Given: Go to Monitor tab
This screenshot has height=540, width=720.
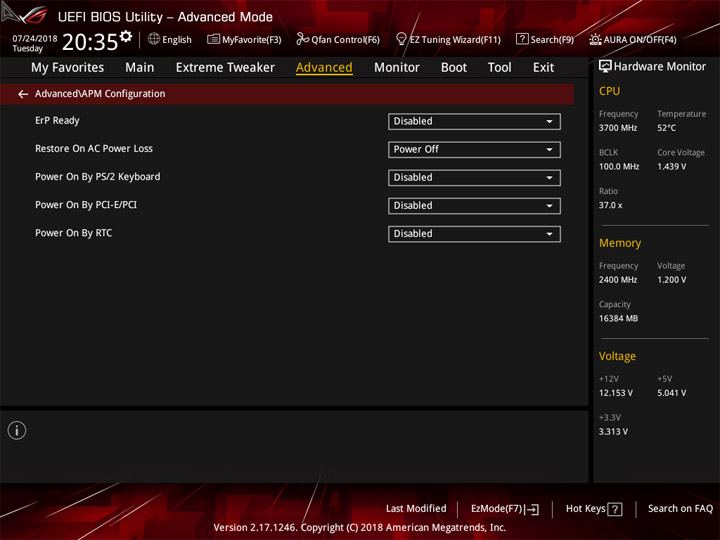Looking at the screenshot, I should click(397, 68).
